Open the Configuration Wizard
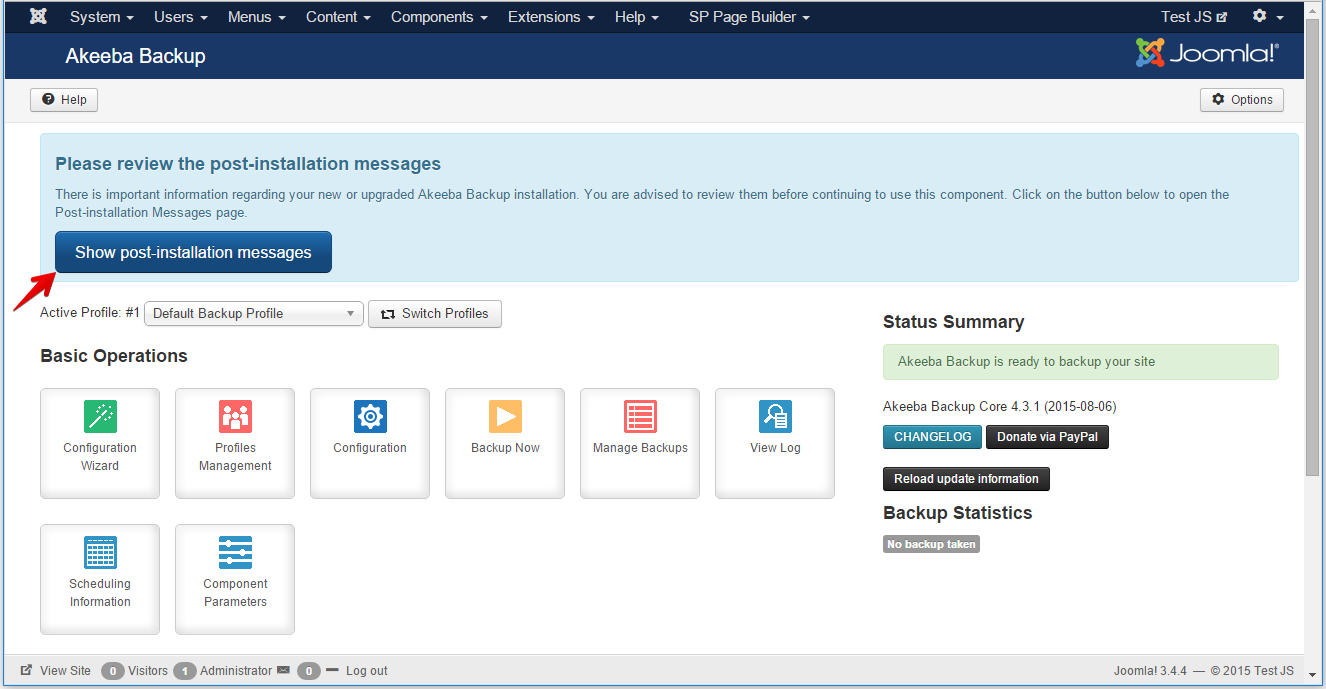 (99, 443)
